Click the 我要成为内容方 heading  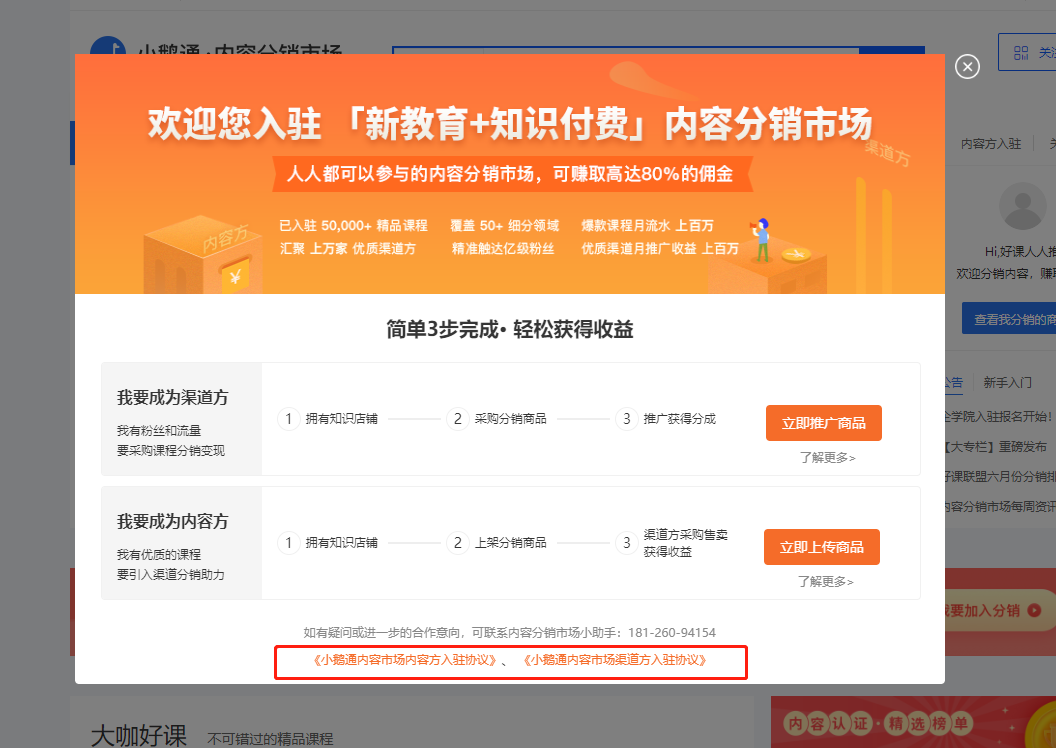172,521
